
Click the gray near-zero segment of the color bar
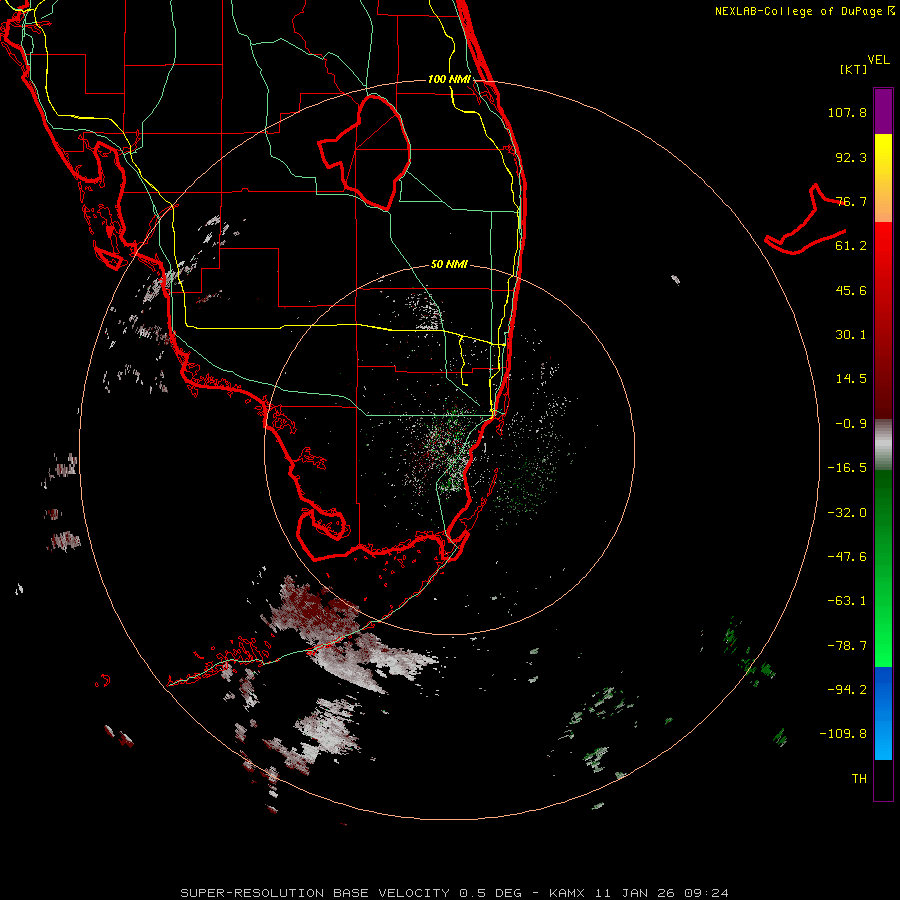coord(883,445)
